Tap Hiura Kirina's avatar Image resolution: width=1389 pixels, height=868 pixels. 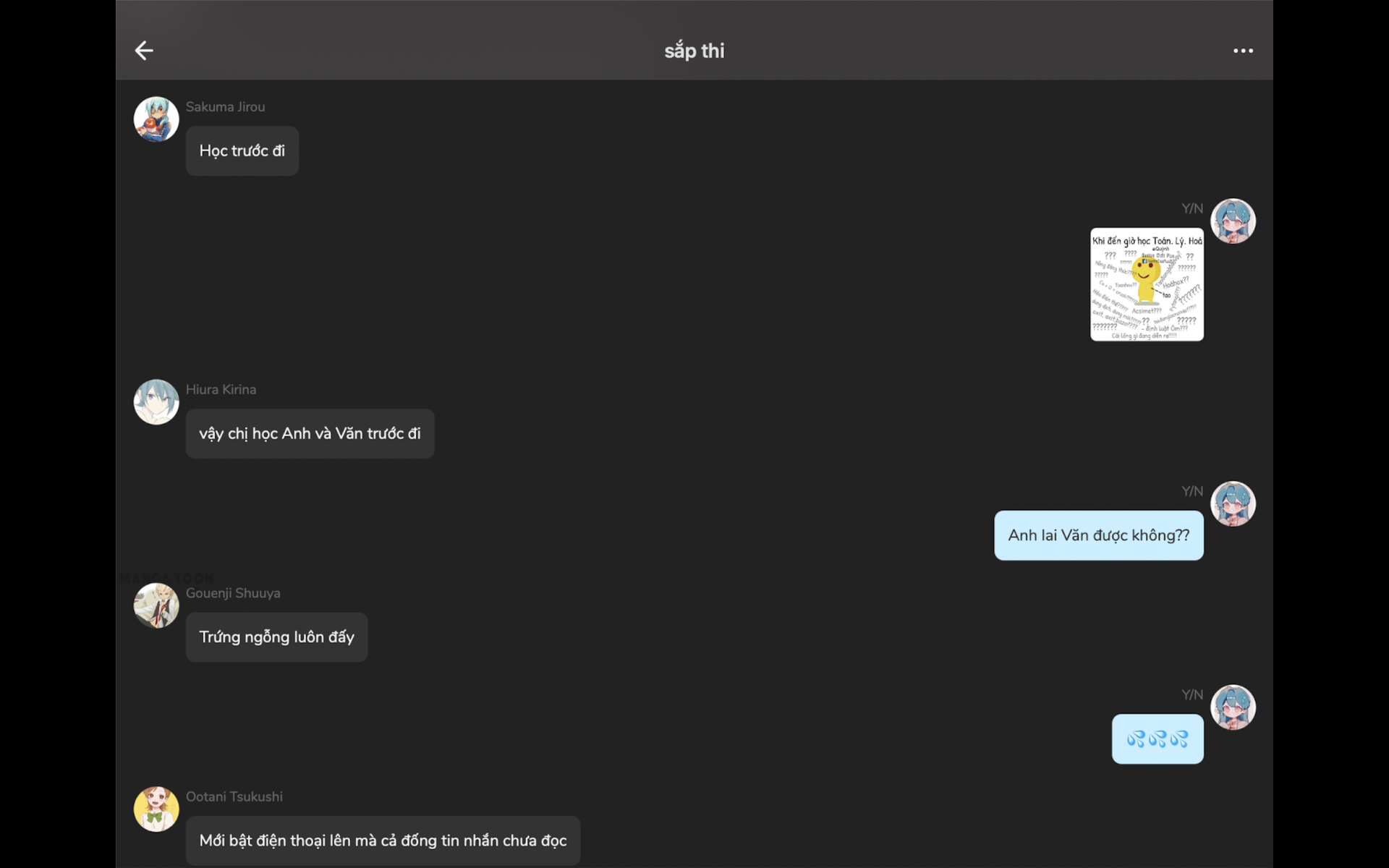(x=156, y=402)
